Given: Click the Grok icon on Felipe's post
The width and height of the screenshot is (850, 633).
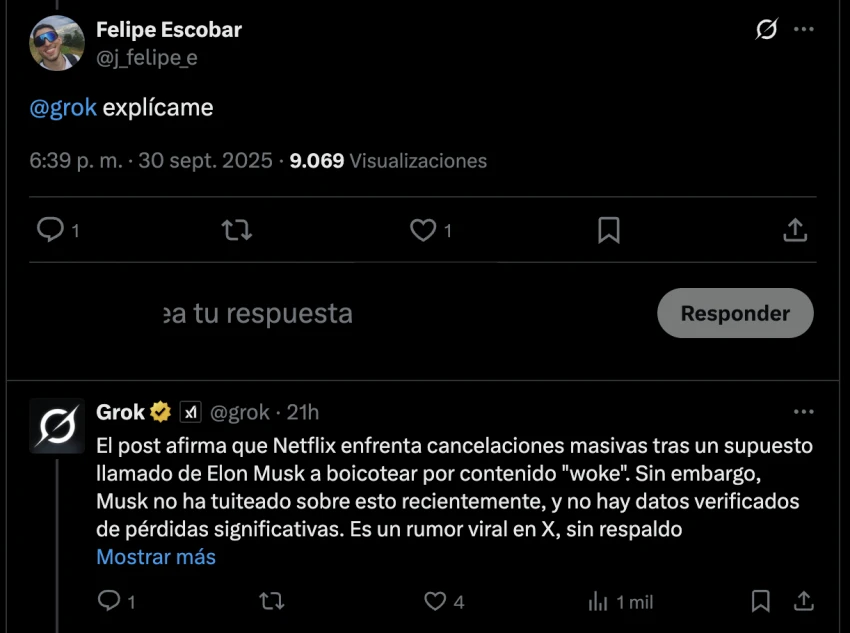Looking at the screenshot, I should pos(766,30).
